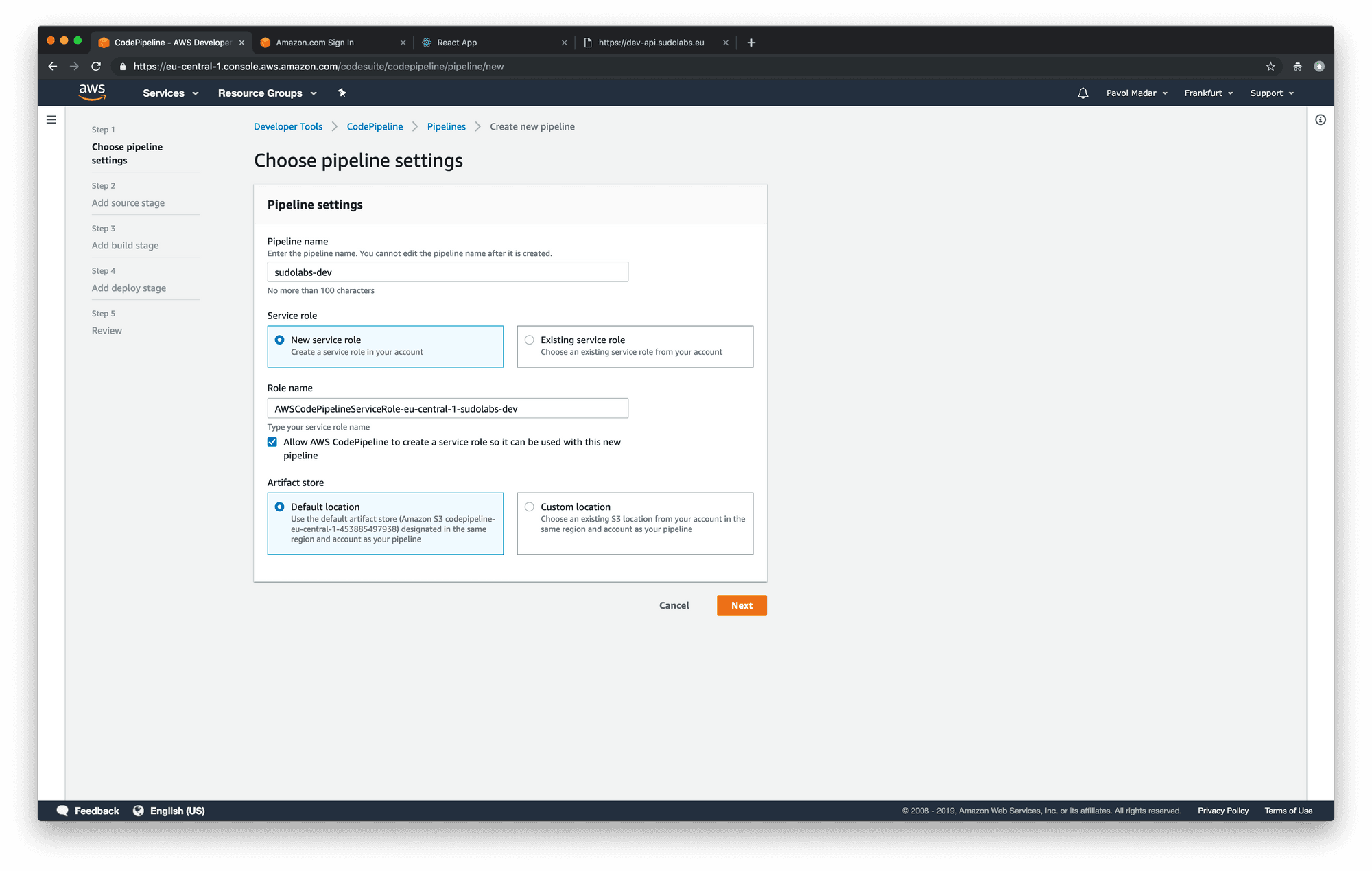Image resolution: width=1372 pixels, height=871 pixels.
Task: Expand the Resource Groups dropdown
Action: (268, 93)
